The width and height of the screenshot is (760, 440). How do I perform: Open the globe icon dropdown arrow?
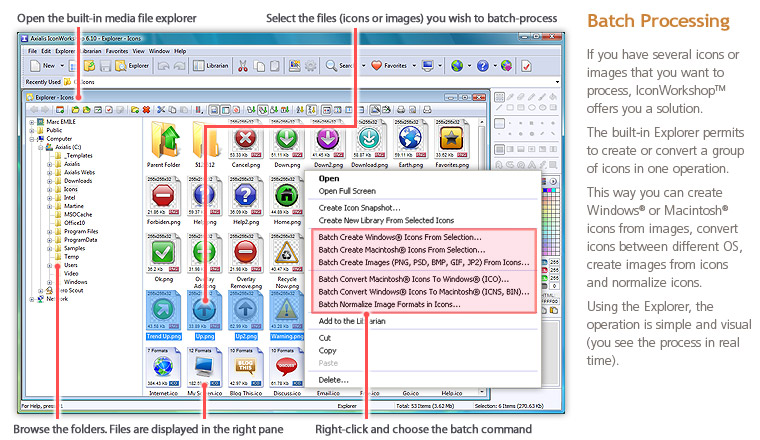[x=469, y=66]
